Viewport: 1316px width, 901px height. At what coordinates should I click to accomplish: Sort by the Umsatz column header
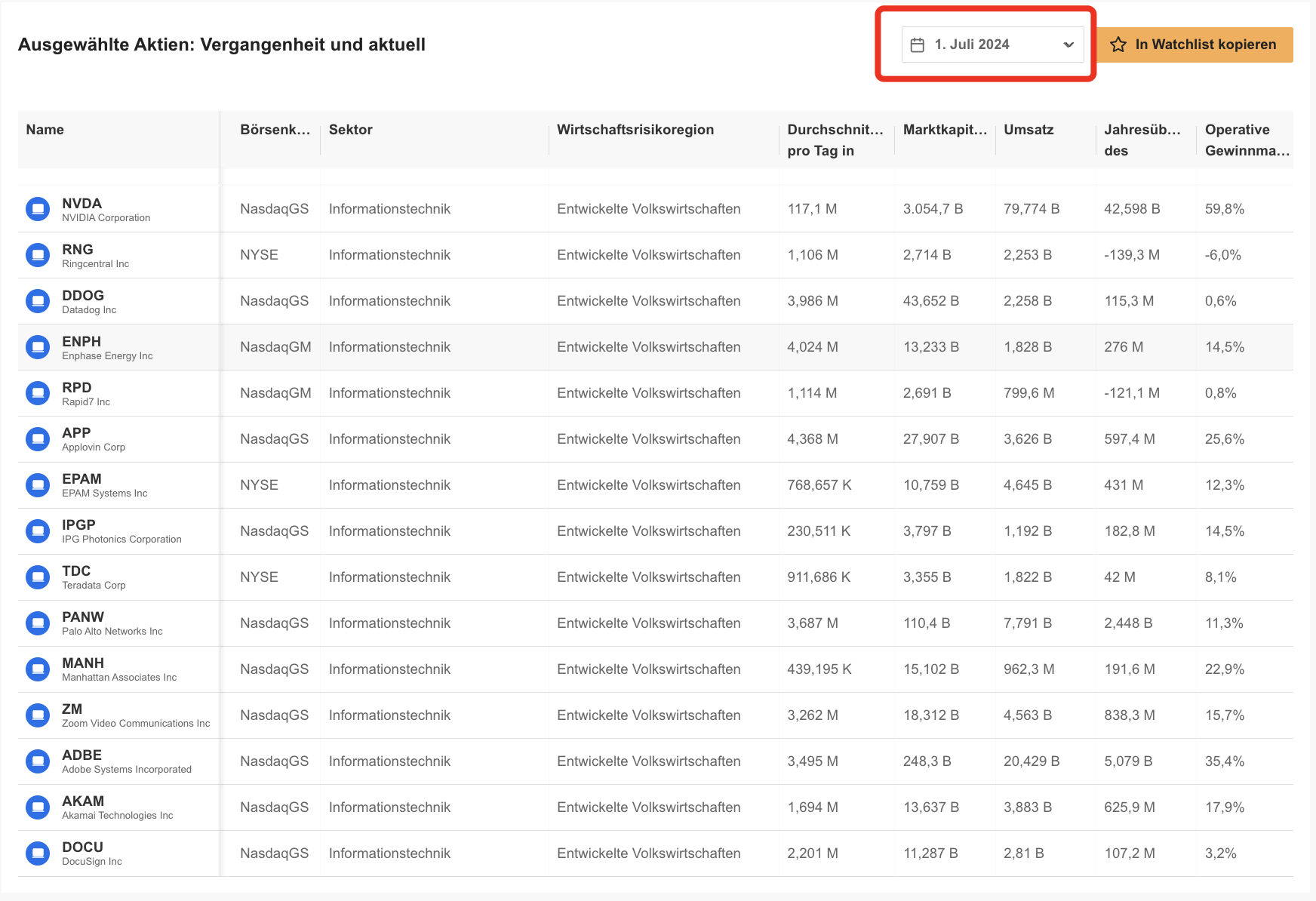[x=1029, y=130]
